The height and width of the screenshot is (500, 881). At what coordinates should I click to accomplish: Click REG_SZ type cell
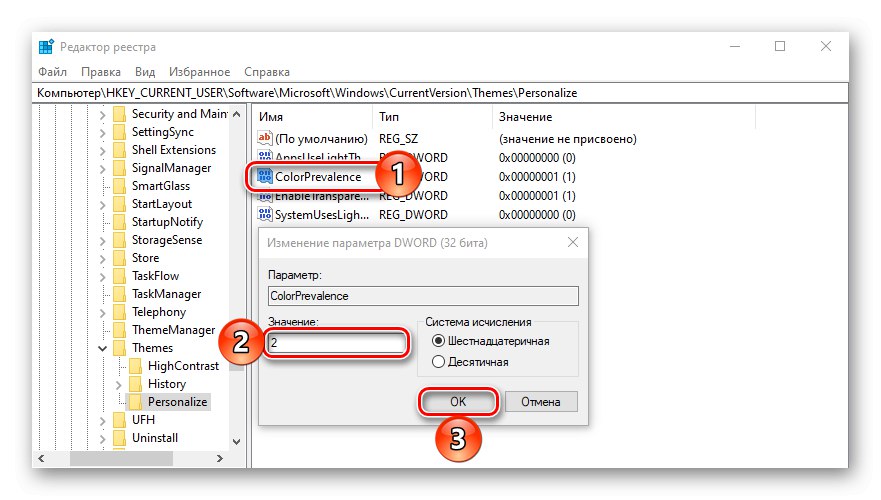point(398,139)
